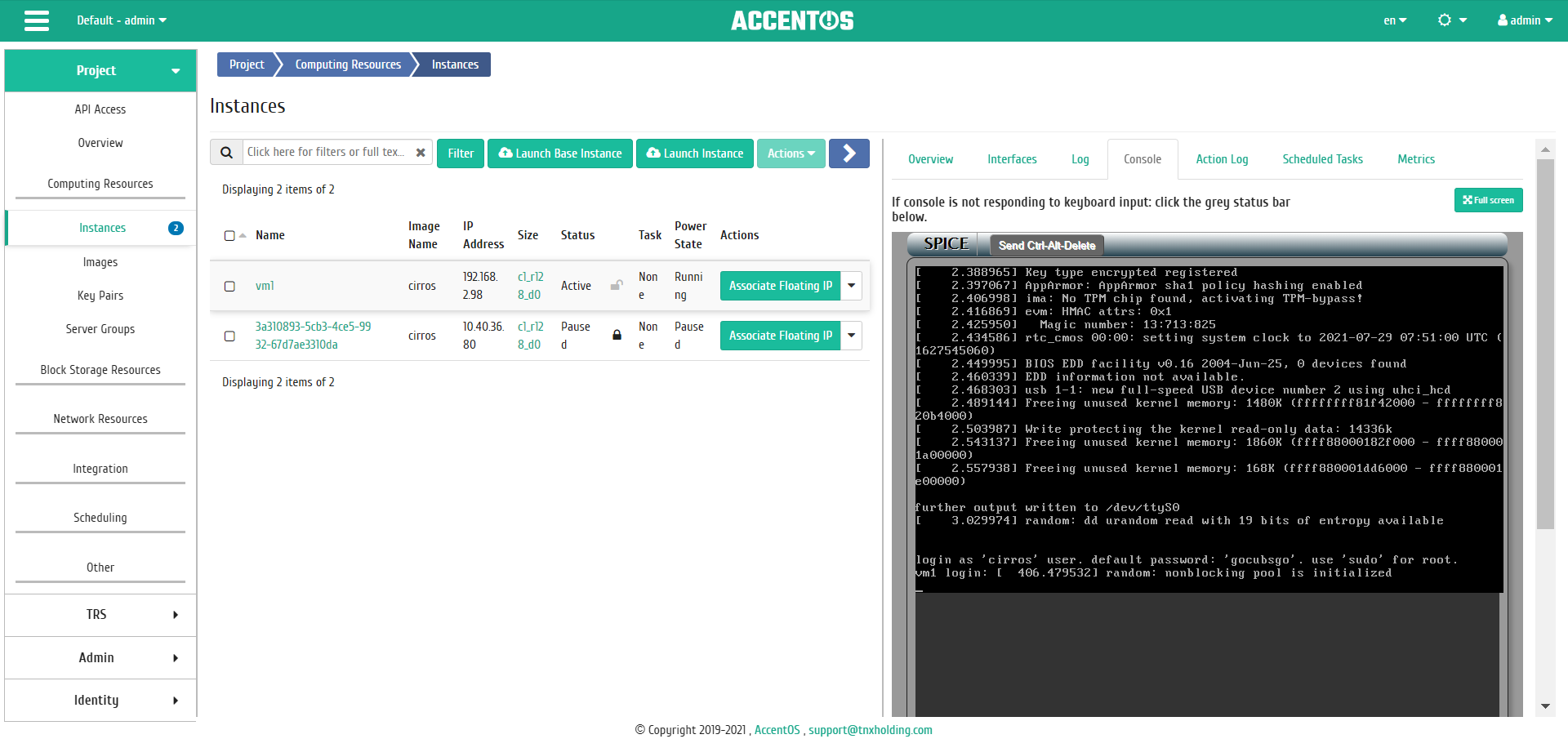Image resolution: width=1568 pixels, height=739 pixels.
Task: Associate Floating IP for vm1
Action: 780,286
